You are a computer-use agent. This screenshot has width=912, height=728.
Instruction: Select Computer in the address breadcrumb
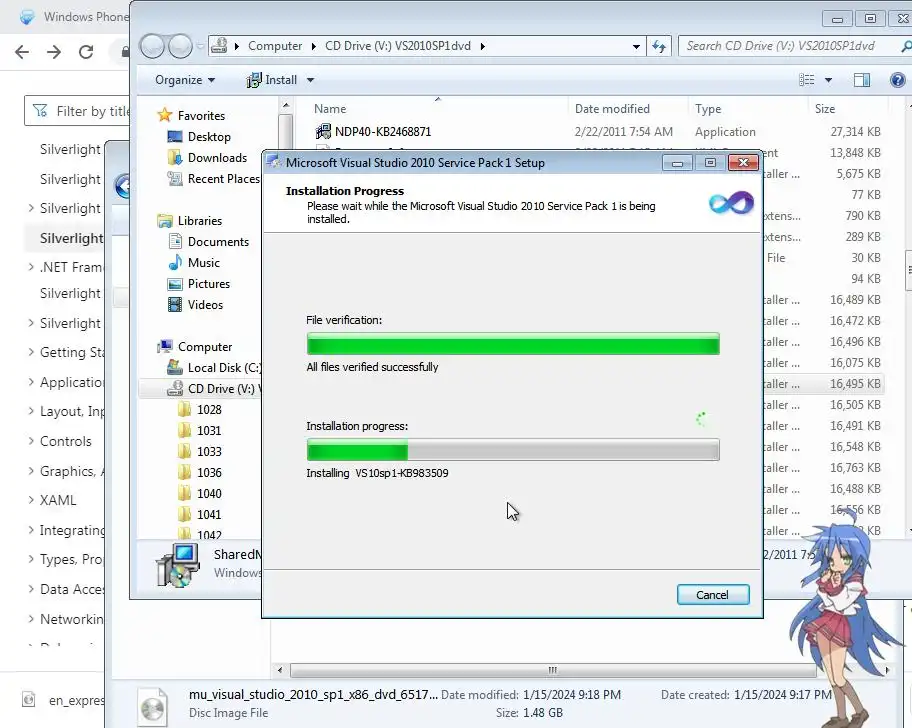[275, 46]
